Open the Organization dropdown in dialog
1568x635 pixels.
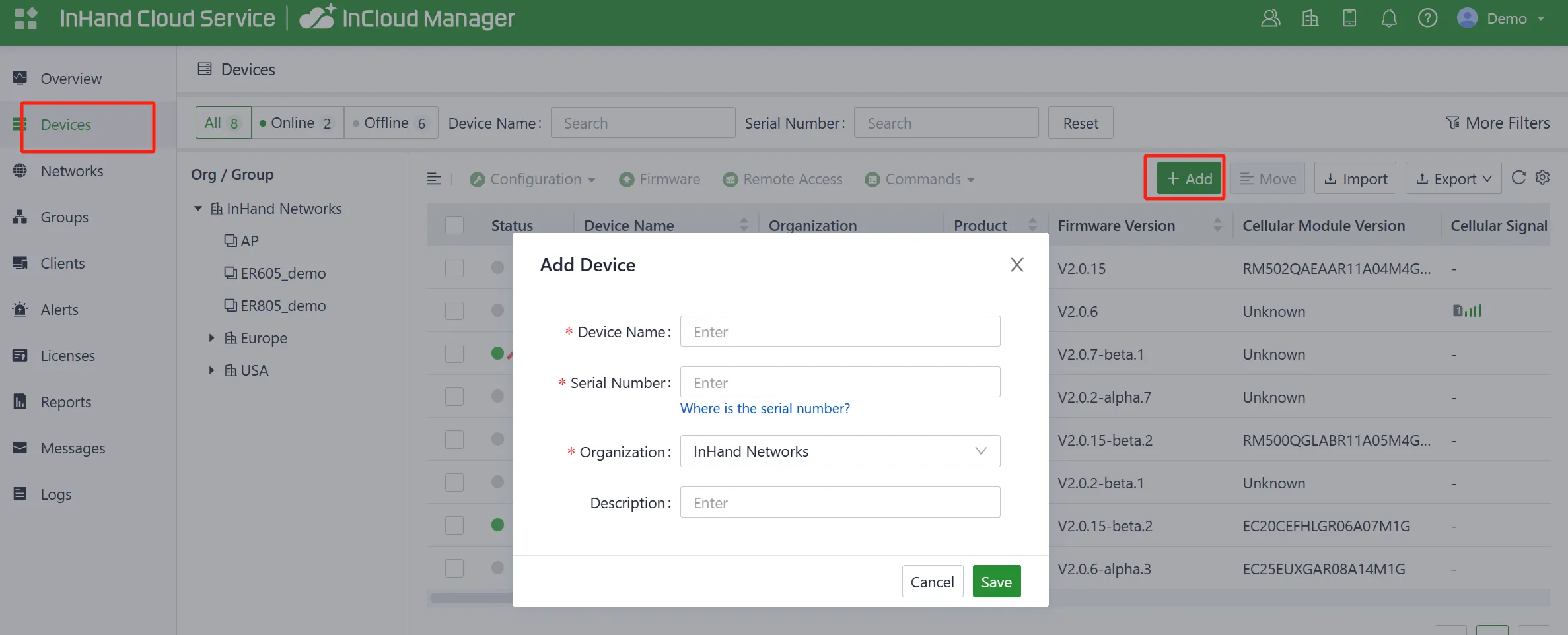click(839, 451)
